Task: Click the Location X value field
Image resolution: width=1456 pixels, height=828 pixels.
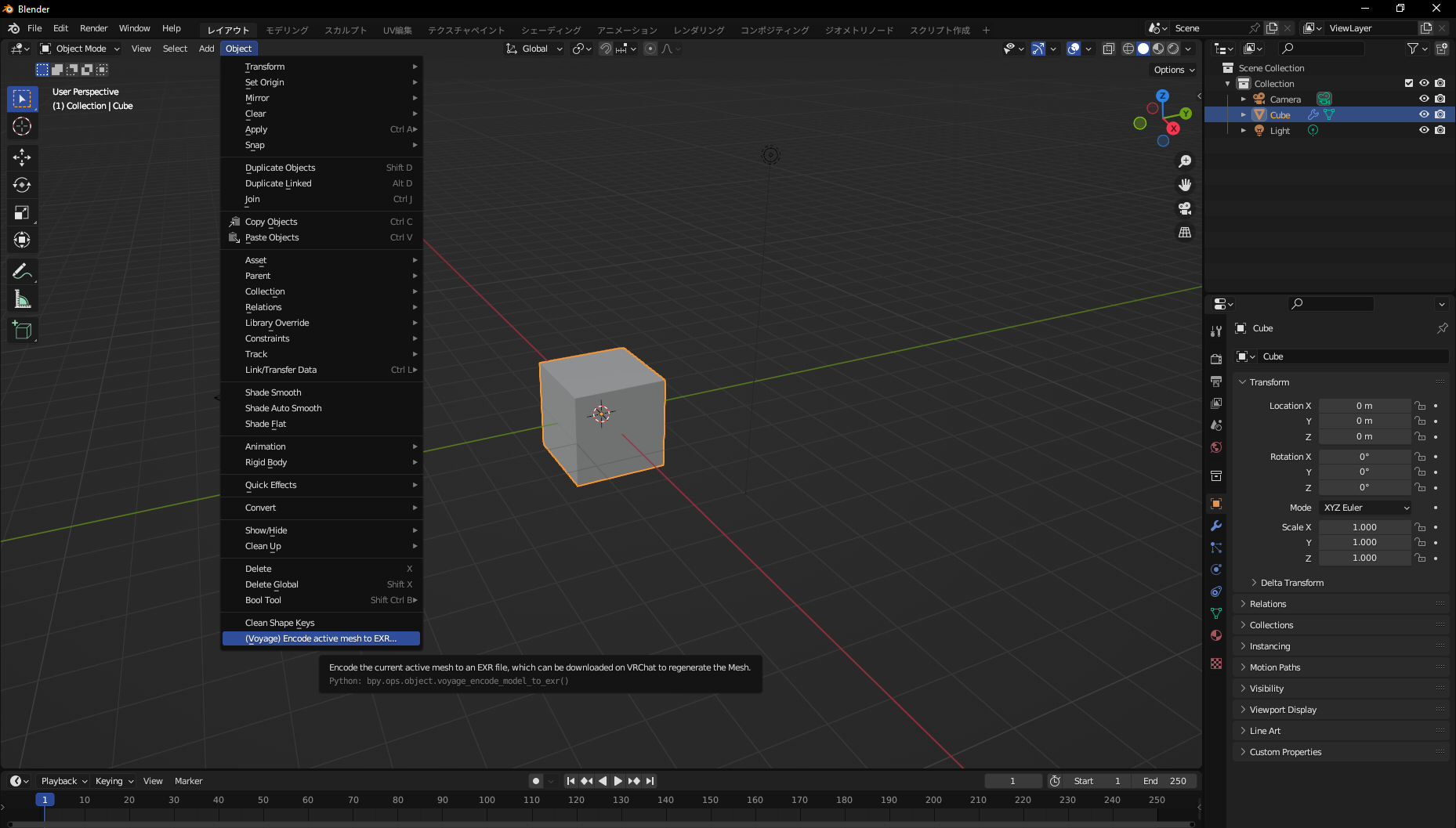Action: 1364,406
